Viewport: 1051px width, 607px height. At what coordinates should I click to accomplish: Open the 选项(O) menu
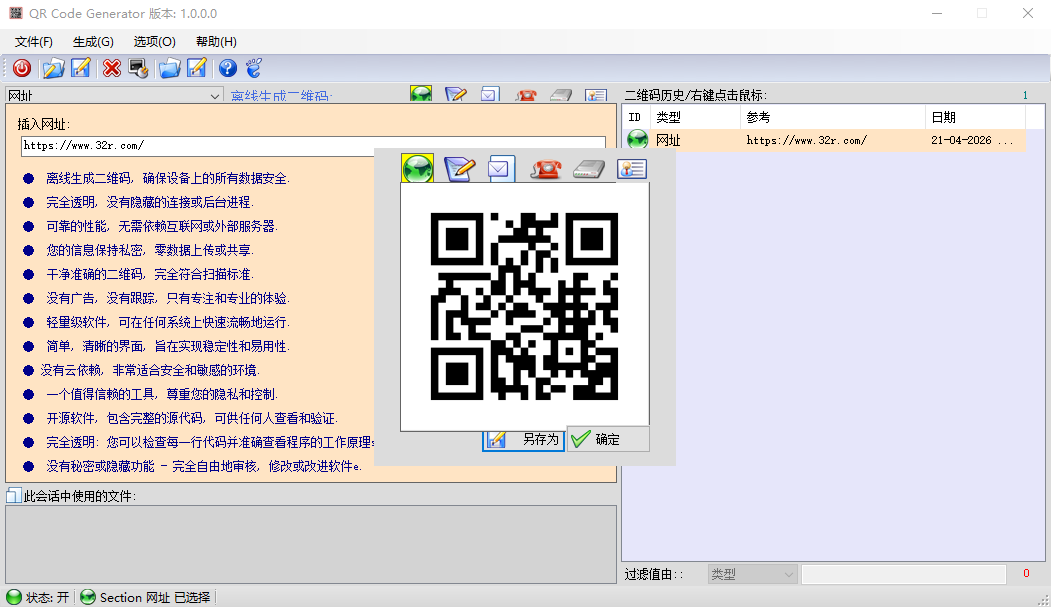[154, 42]
